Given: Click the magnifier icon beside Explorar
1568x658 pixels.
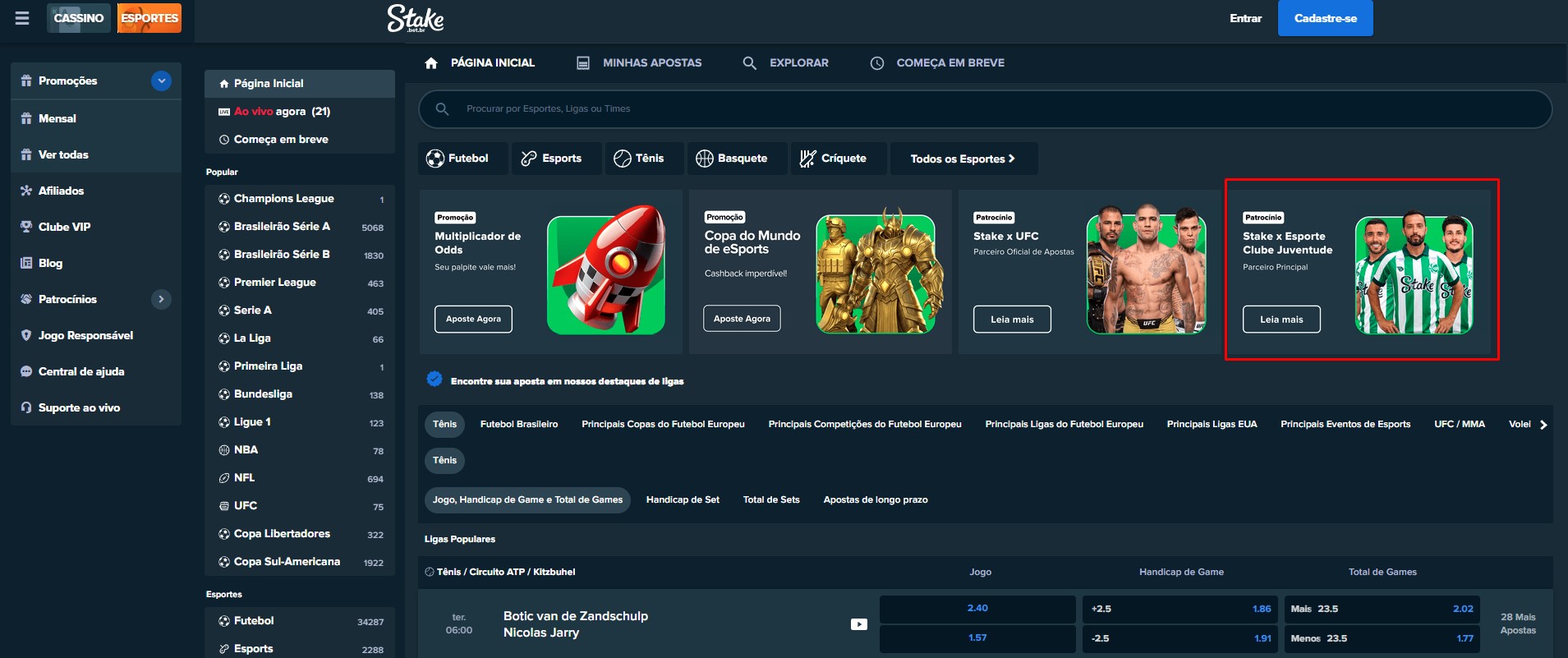Looking at the screenshot, I should click(x=749, y=63).
